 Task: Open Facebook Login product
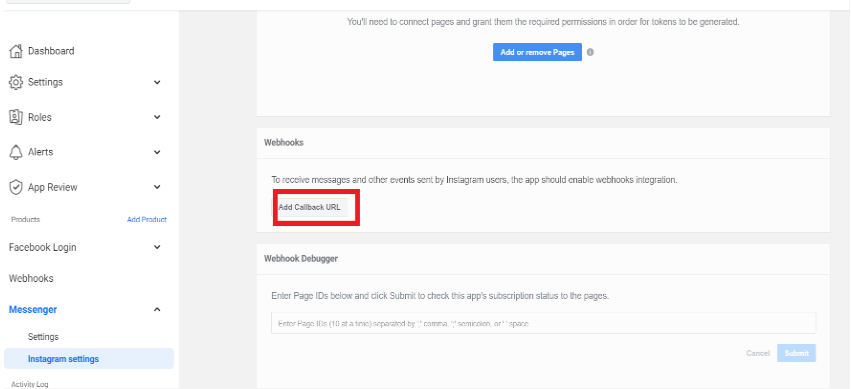coord(42,247)
